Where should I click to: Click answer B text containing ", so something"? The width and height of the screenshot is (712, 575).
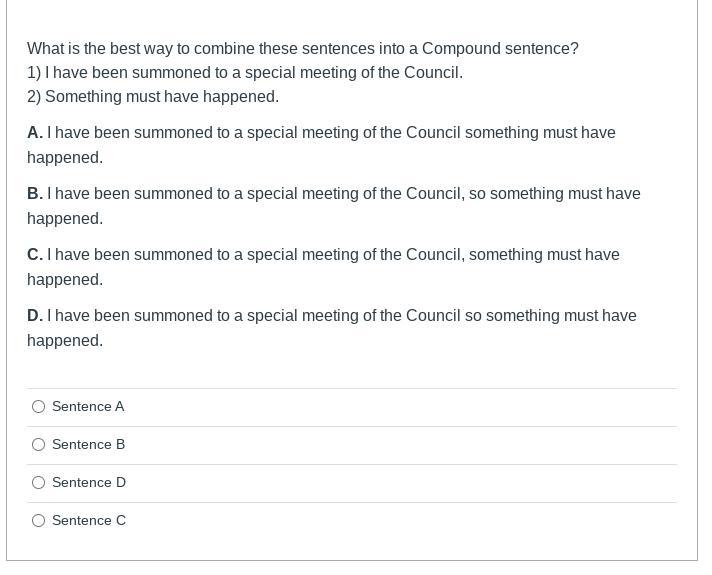pos(343,194)
